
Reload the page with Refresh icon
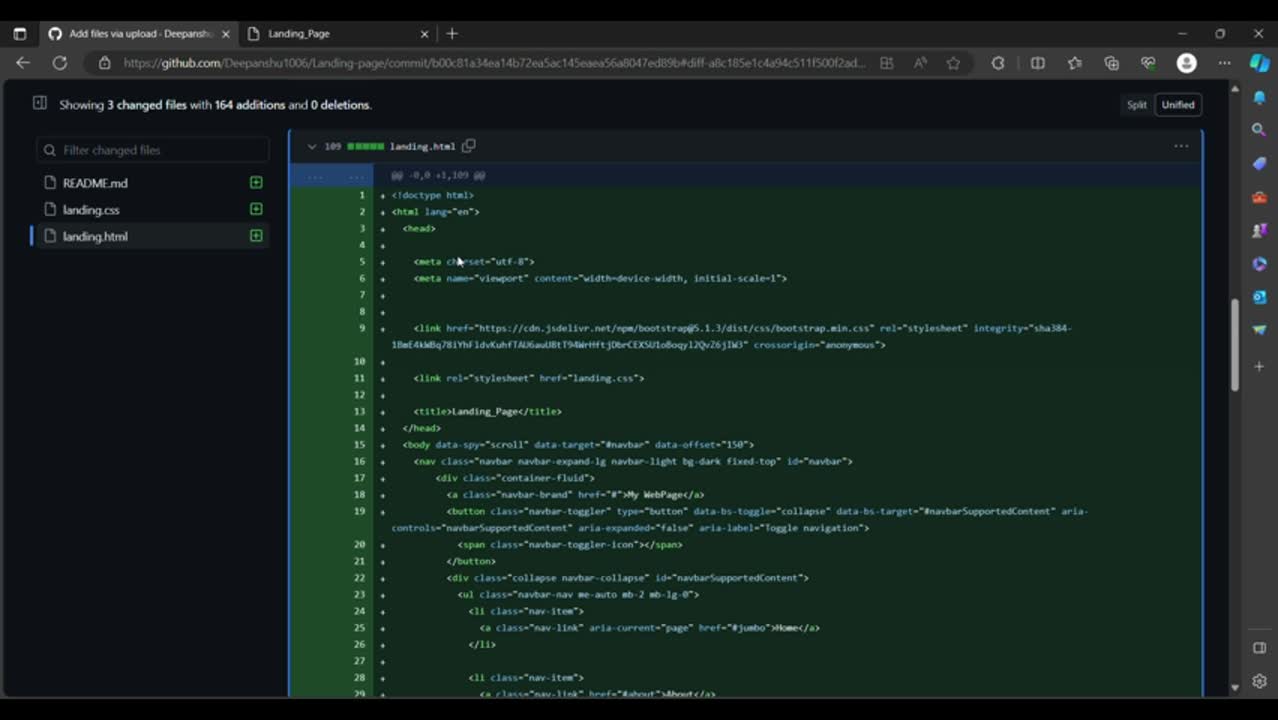coord(60,63)
